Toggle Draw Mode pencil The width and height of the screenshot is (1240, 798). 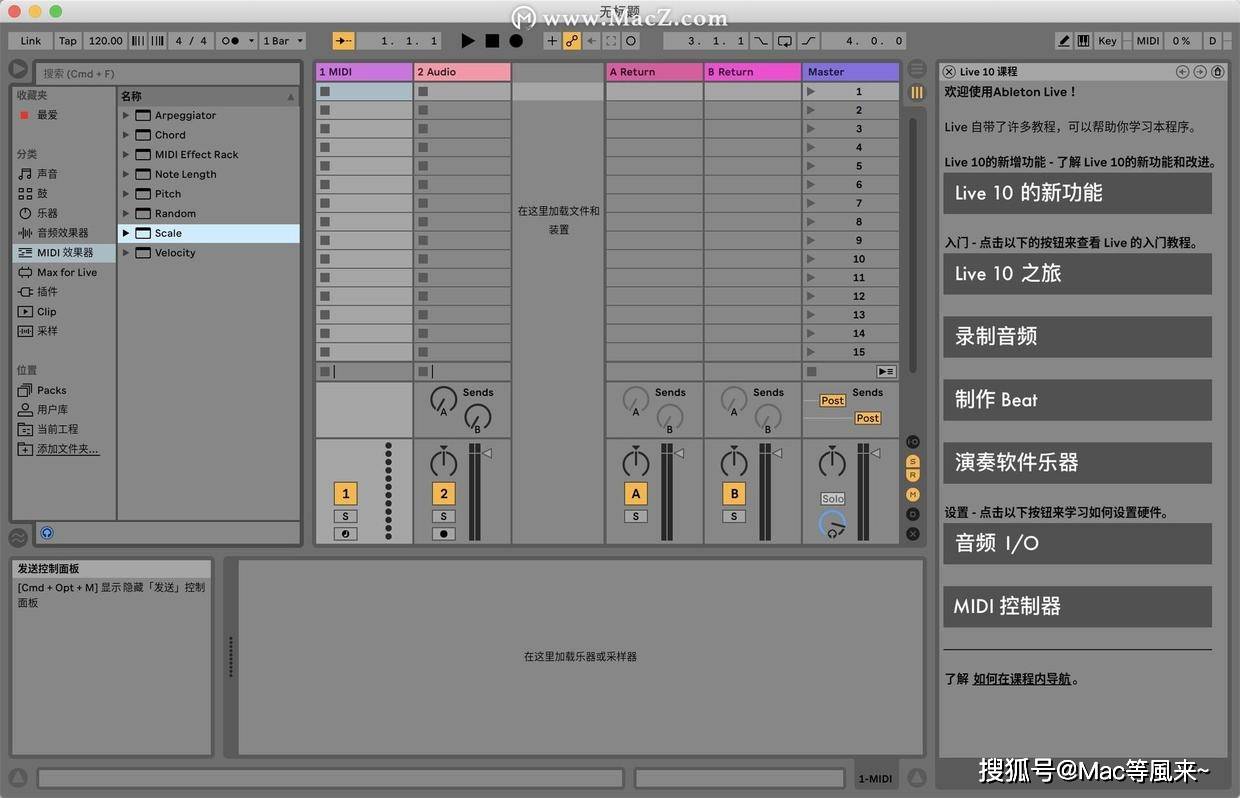coord(1064,41)
